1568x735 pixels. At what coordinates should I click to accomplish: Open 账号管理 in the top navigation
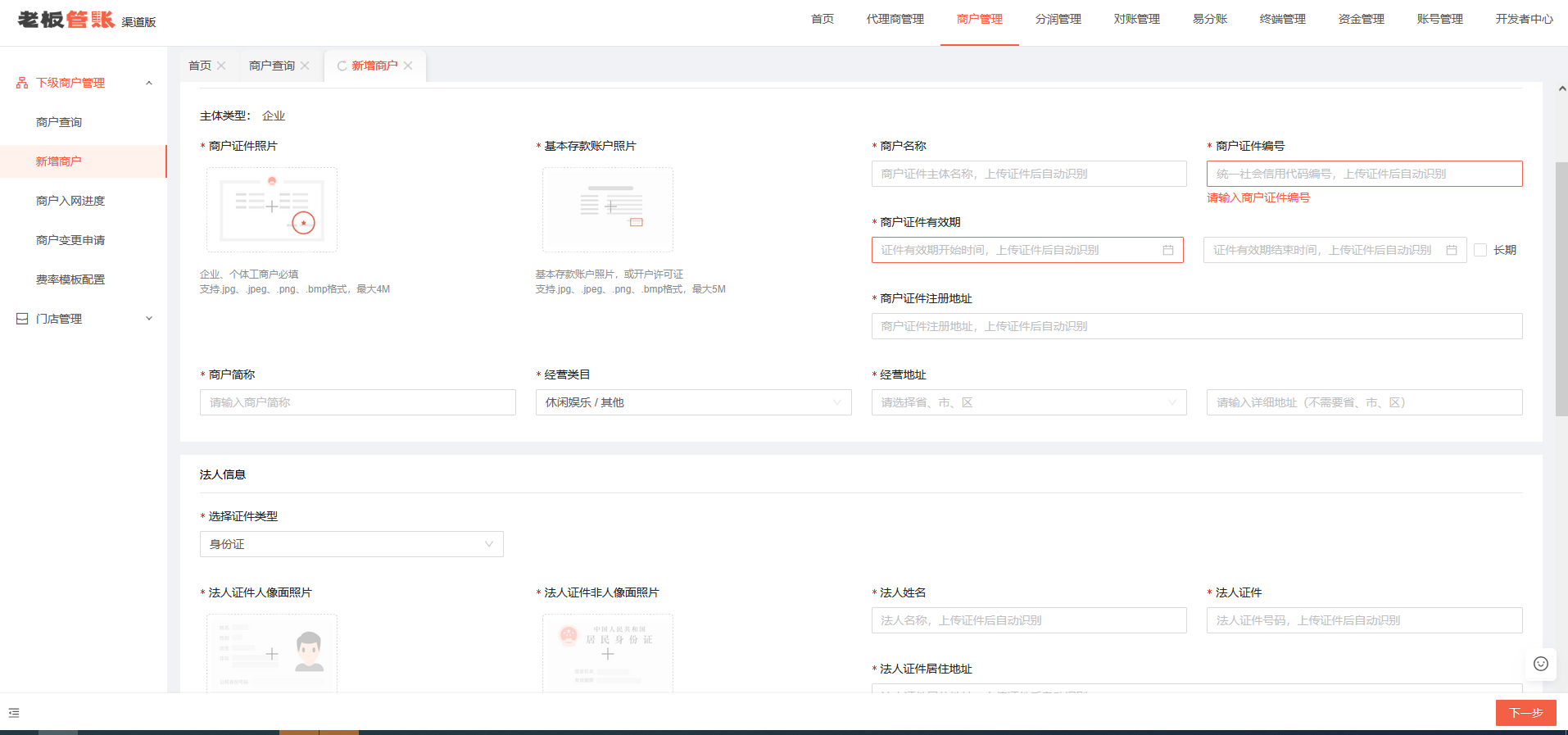coord(1440,19)
